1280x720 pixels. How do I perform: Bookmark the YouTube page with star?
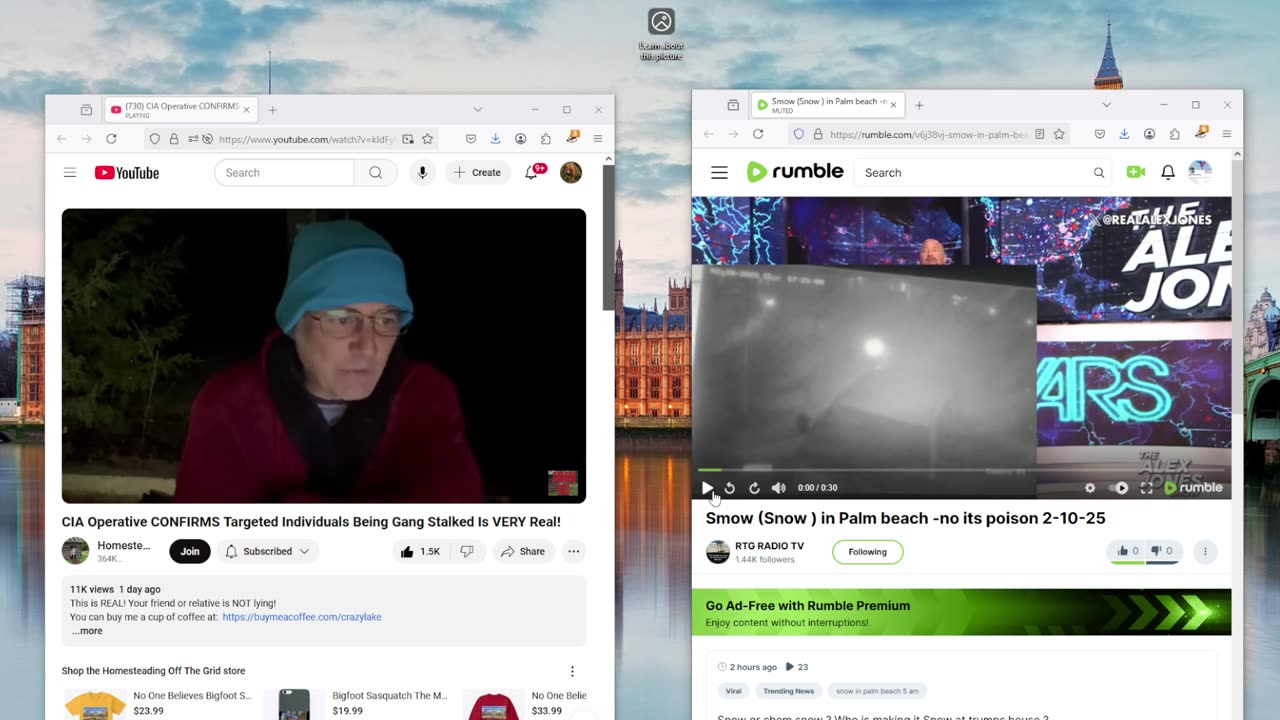coord(427,139)
